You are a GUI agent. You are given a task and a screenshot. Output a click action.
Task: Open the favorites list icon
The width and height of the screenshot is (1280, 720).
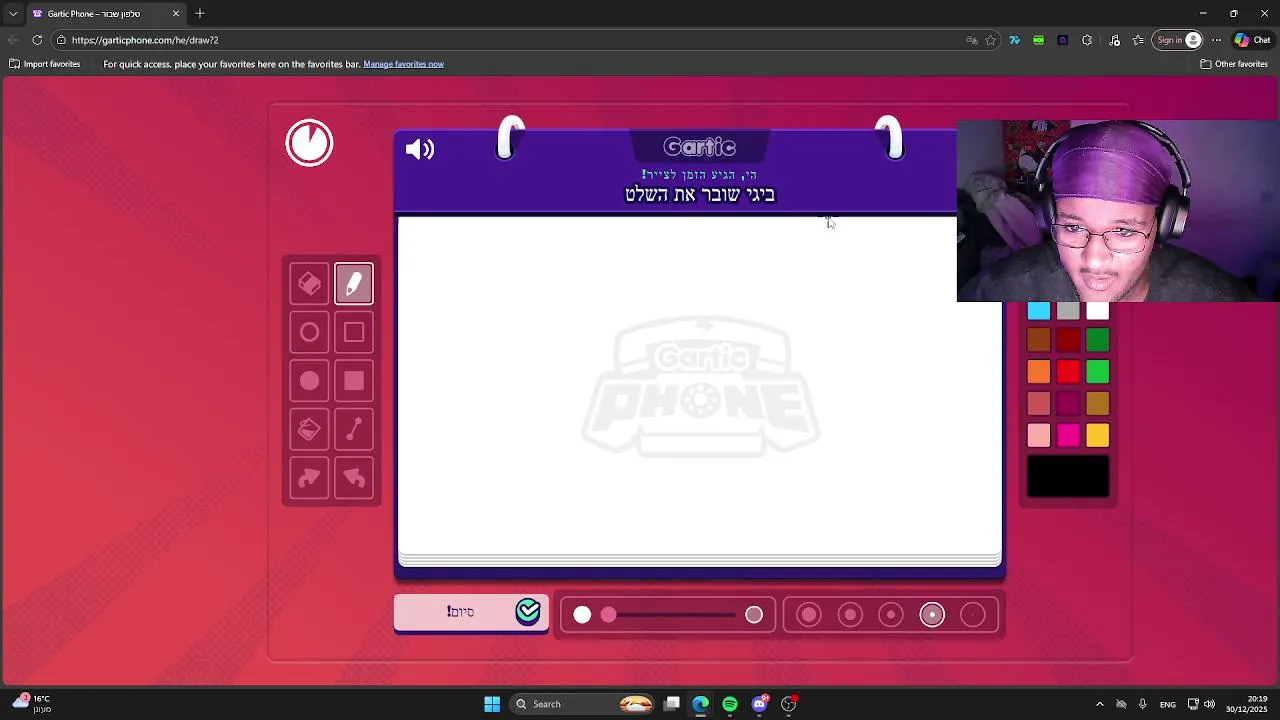click(1138, 40)
